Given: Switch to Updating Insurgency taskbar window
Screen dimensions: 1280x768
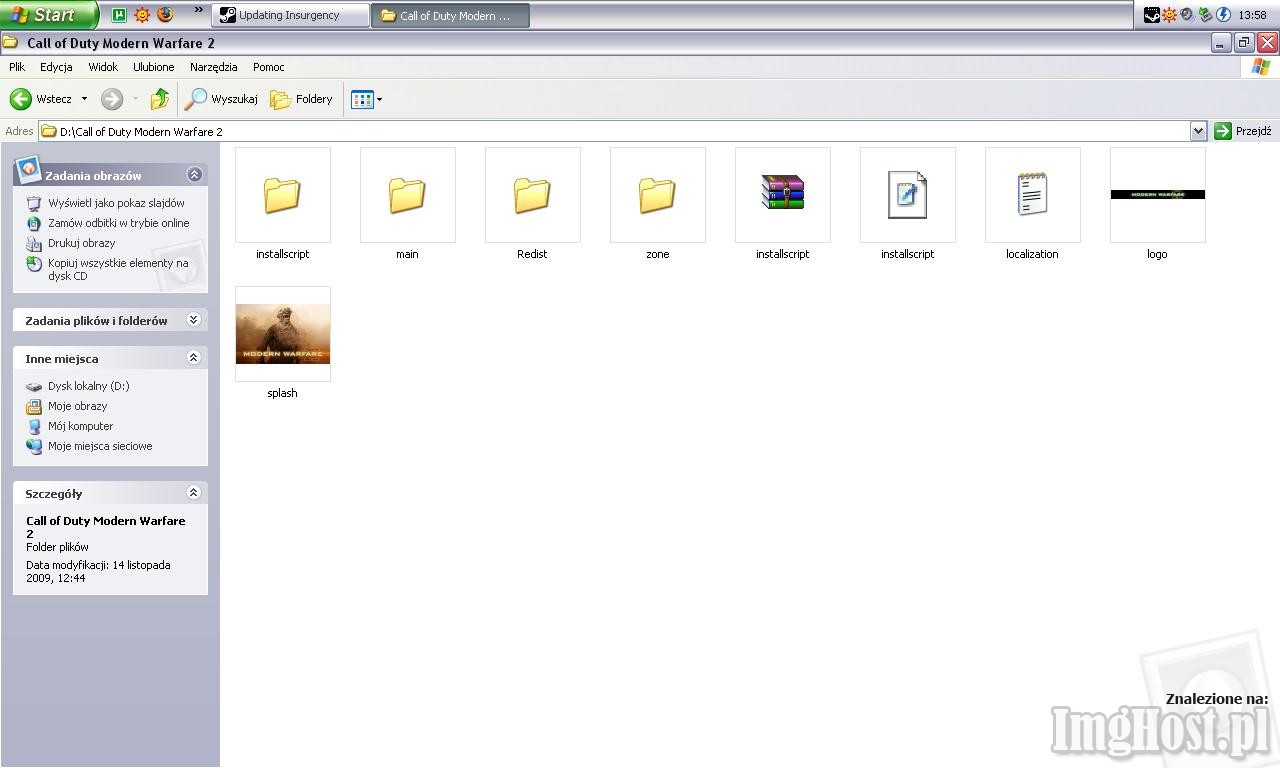Looking at the screenshot, I should click(x=290, y=15).
